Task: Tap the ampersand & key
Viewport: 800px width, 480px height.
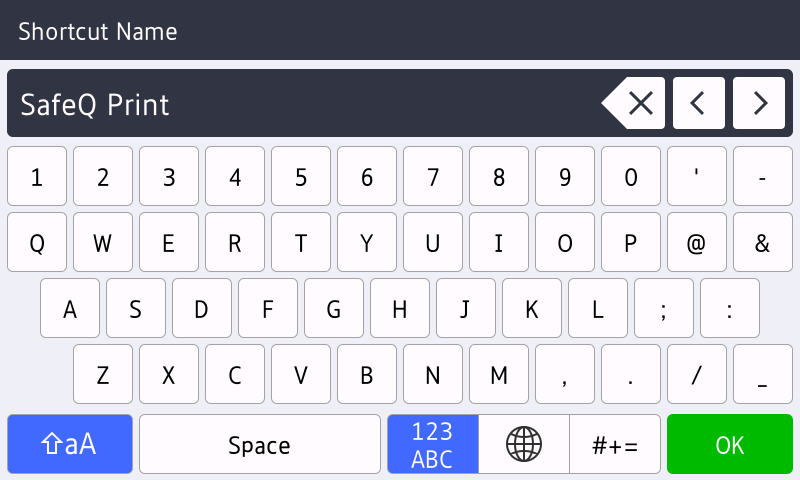Action: (x=762, y=242)
